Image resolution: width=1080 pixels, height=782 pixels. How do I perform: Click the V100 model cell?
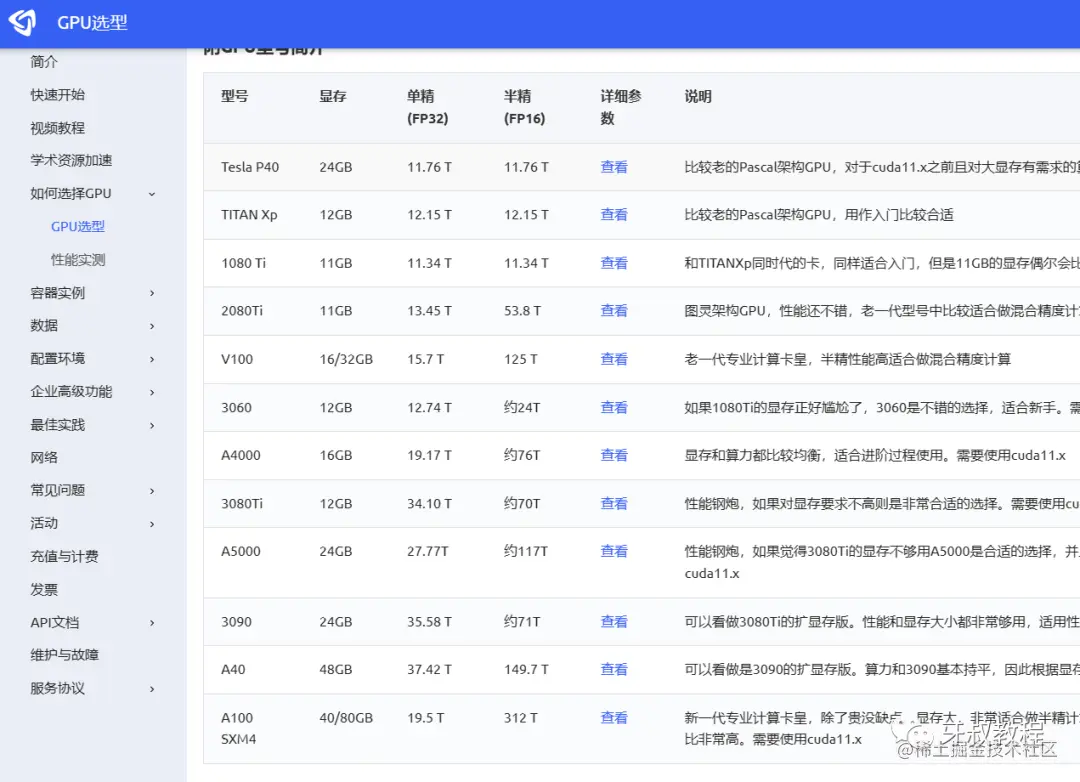(237, 359)
